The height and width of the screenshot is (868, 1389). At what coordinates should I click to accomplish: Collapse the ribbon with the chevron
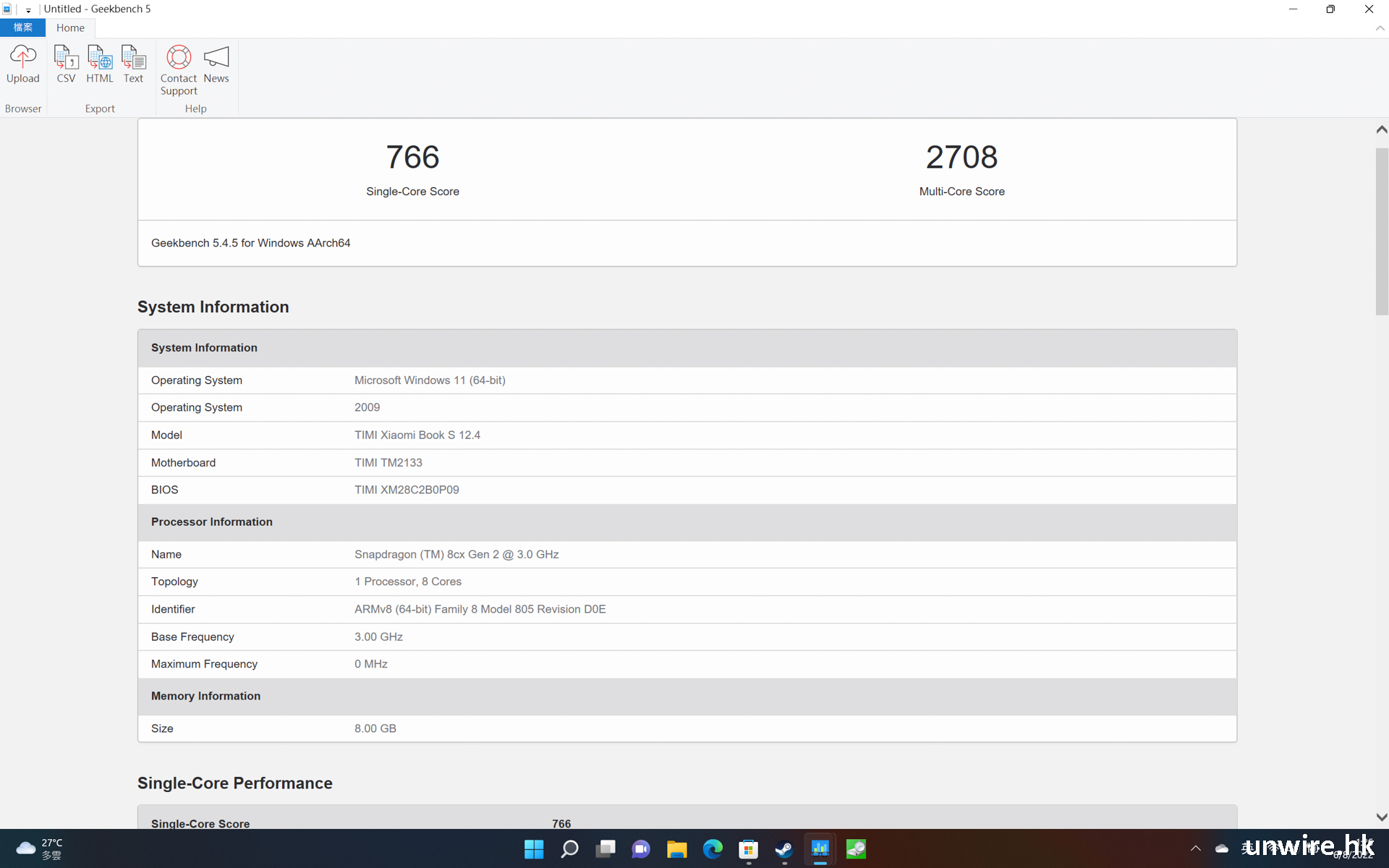1380,28
